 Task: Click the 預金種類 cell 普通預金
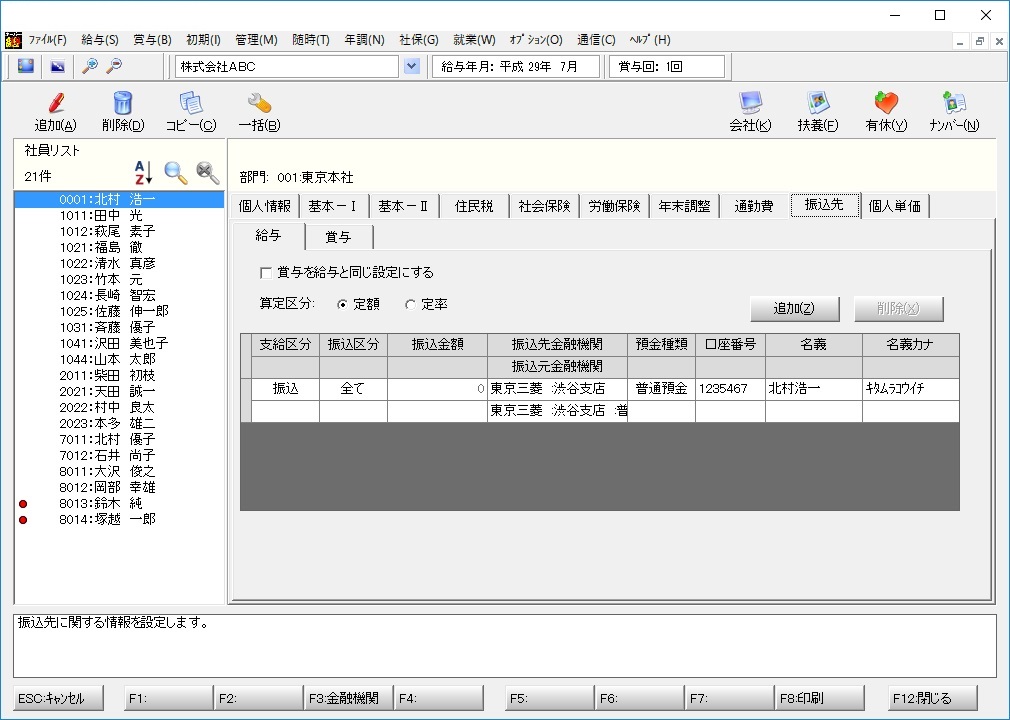point(662,389)
